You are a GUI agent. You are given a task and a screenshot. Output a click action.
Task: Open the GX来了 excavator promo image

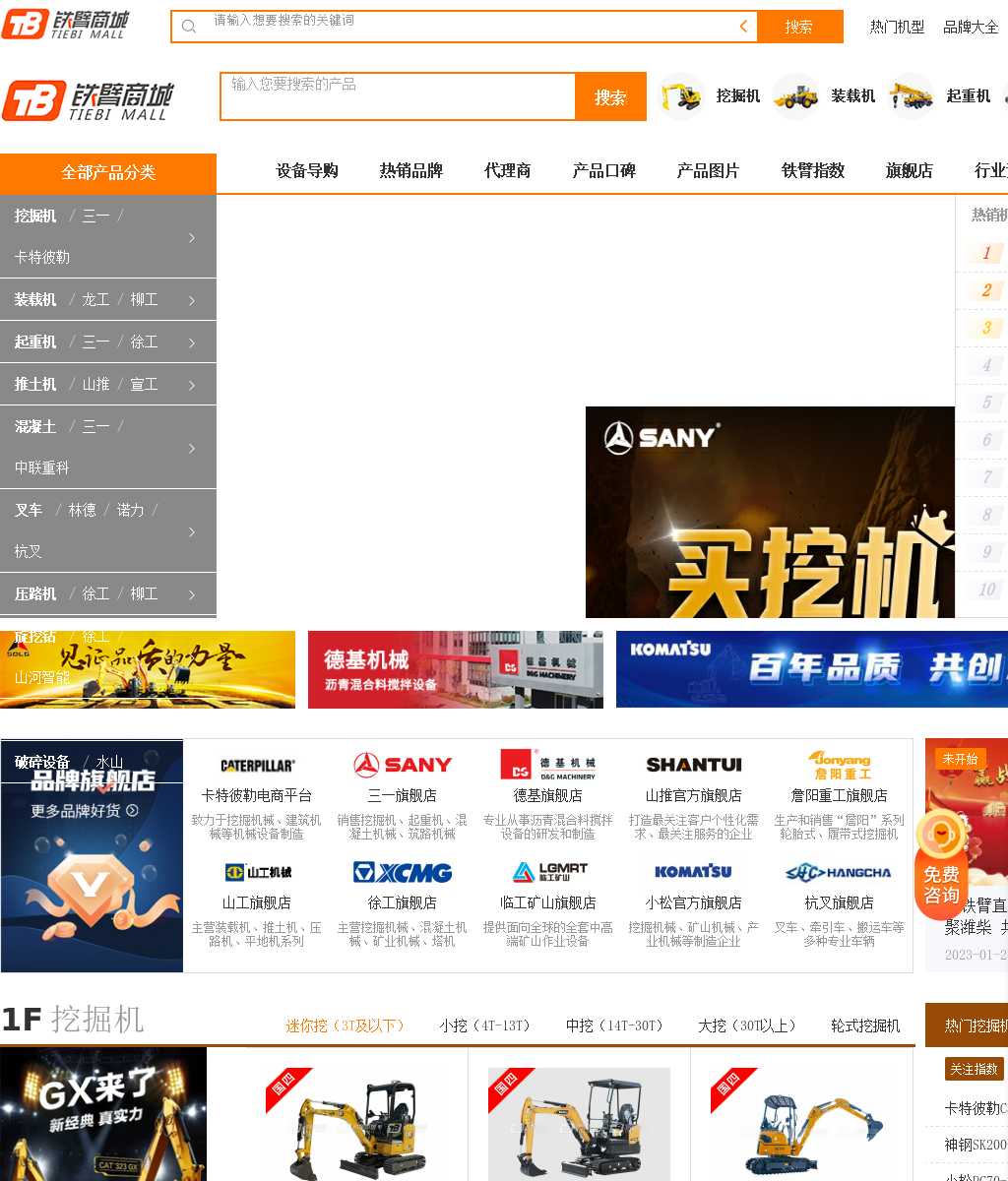pyautogui.click(x=103, y=1114)
